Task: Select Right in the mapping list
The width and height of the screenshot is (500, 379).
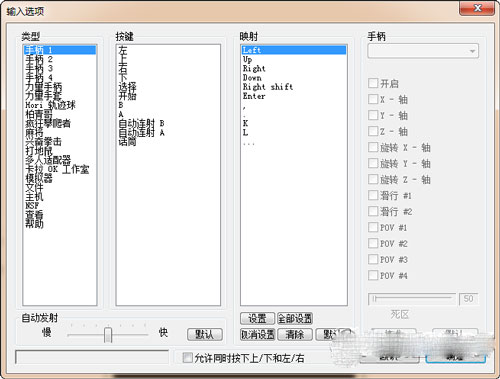Action: click(294, 68)
